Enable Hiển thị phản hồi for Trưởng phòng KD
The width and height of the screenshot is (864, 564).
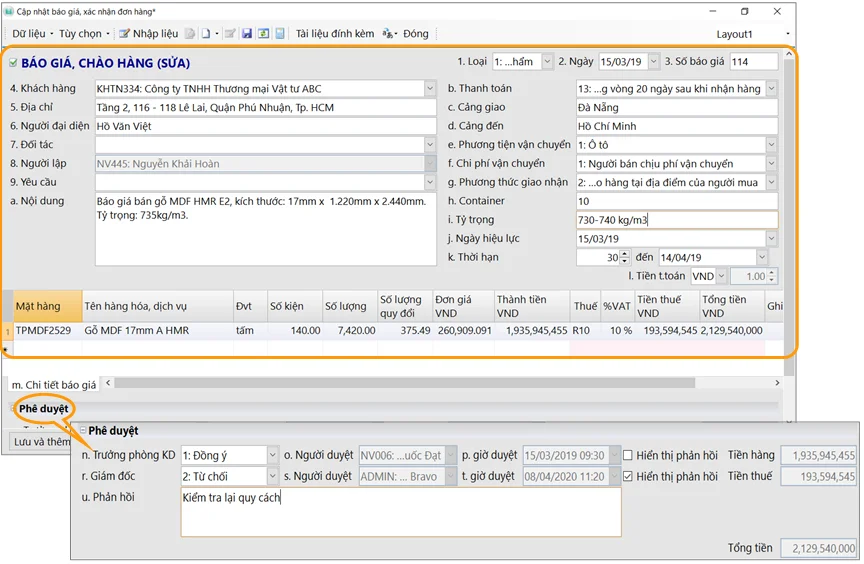point(627,456)
